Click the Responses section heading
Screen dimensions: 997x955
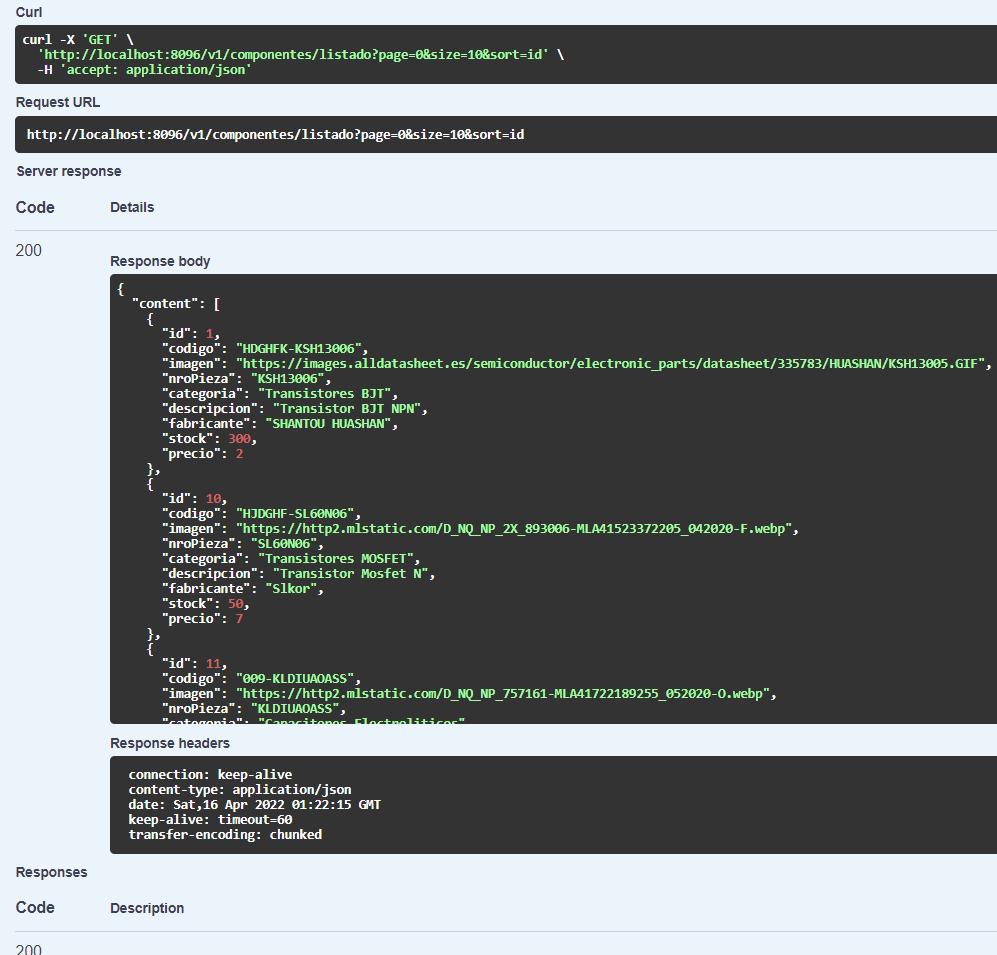point(52,872)
